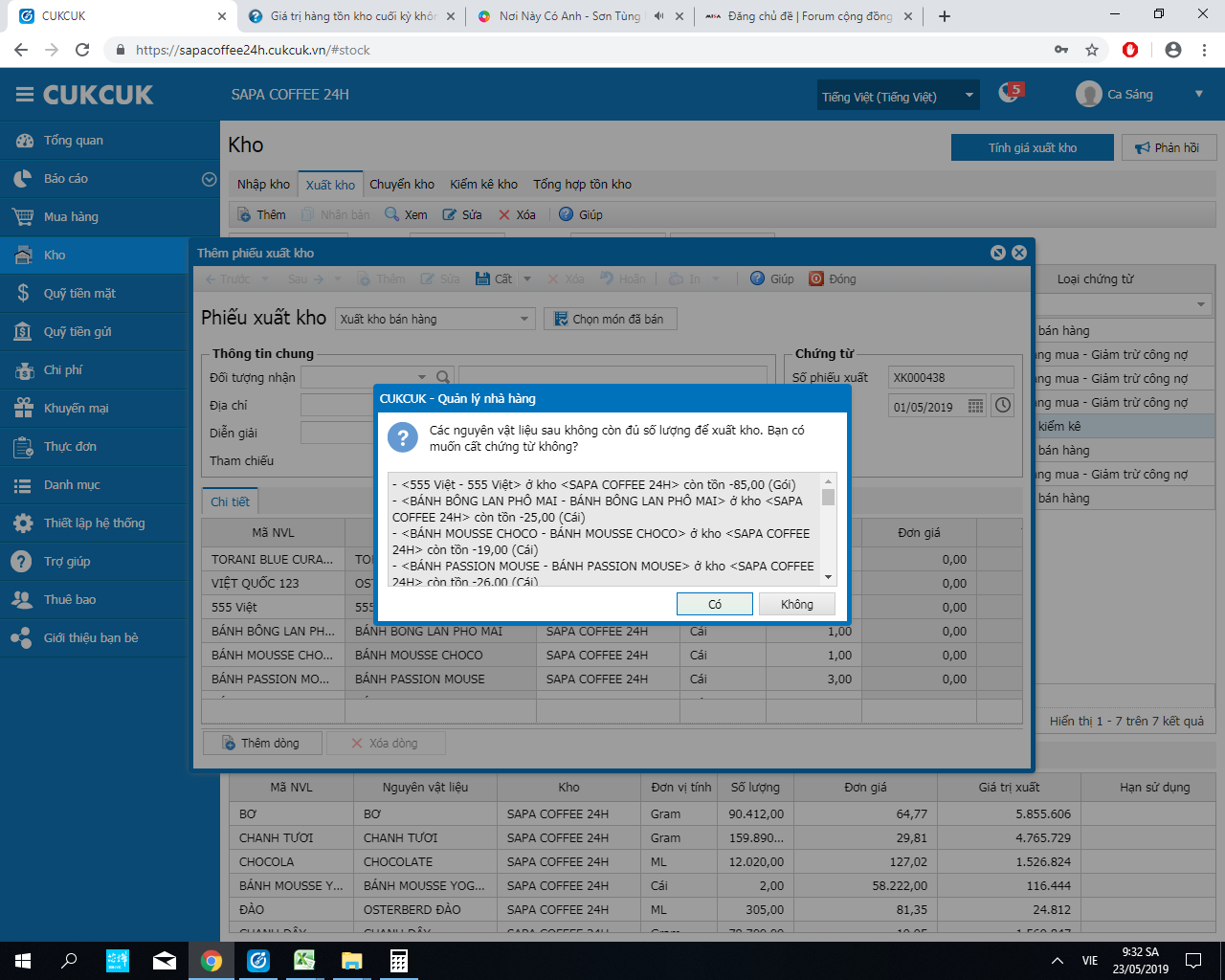Viewport: 1225px width, 980px height.
Task: Open the Loại chứng từ filter dropdown
Action: [1200, 304]
